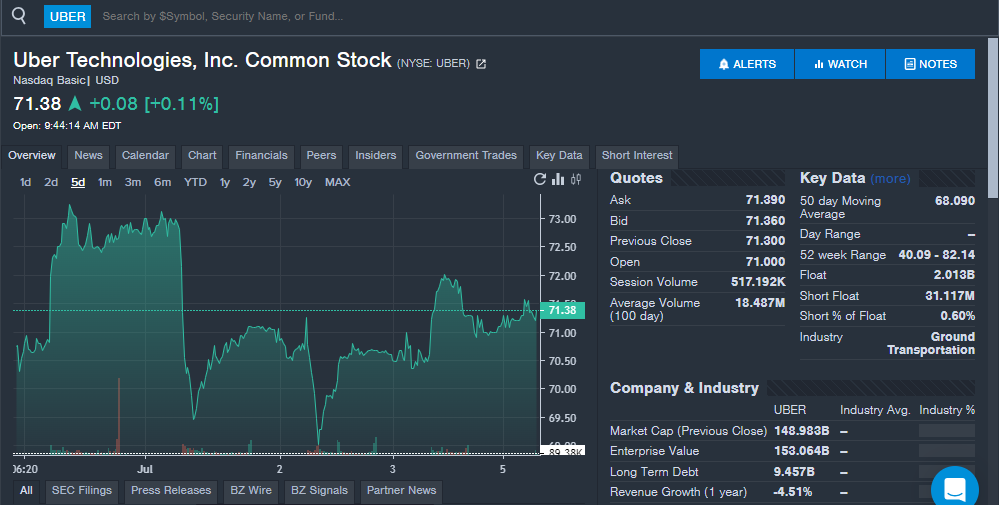Open the external link icon beside NYSE: UBER
This screenshot has width=999, height=505.
point(481,64)
